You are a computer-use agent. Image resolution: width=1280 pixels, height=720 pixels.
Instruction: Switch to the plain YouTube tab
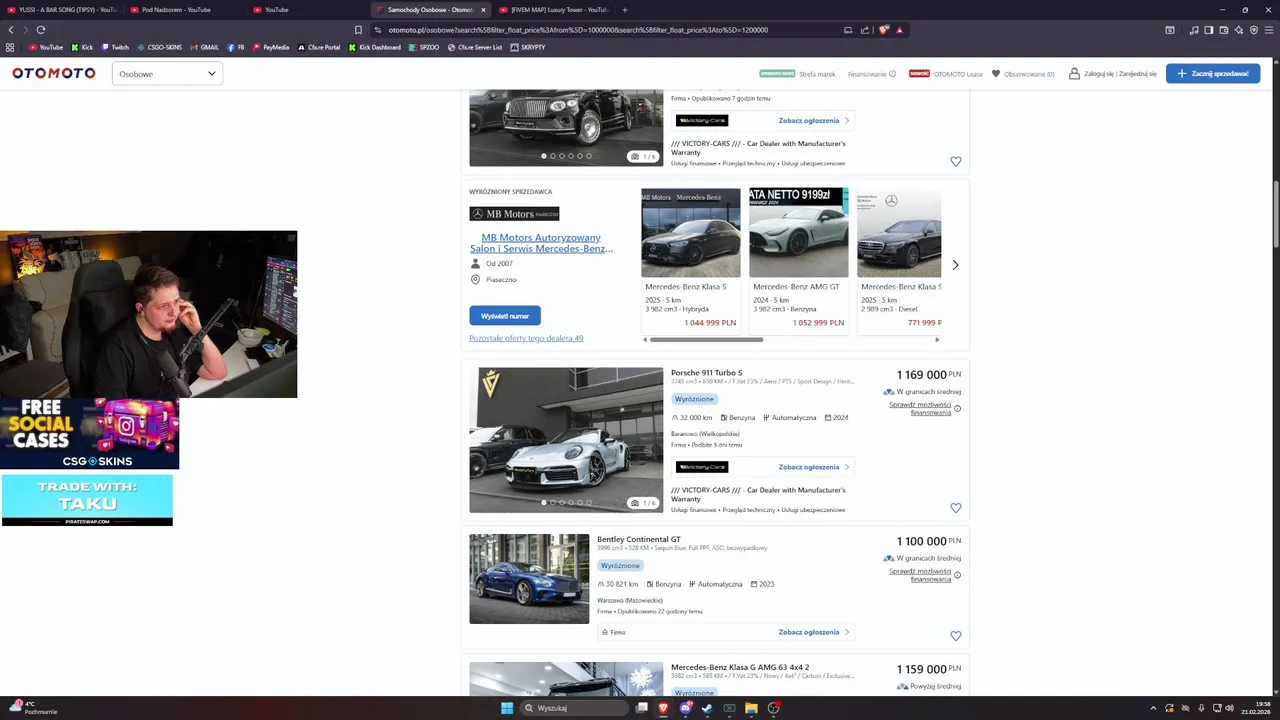[305, 10]
